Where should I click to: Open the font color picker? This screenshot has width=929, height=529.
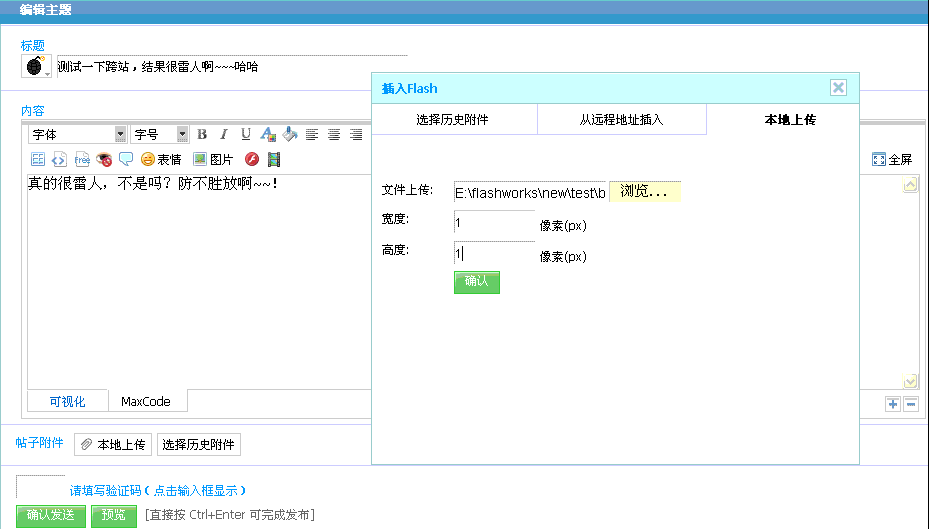click(x=268, y=135)
